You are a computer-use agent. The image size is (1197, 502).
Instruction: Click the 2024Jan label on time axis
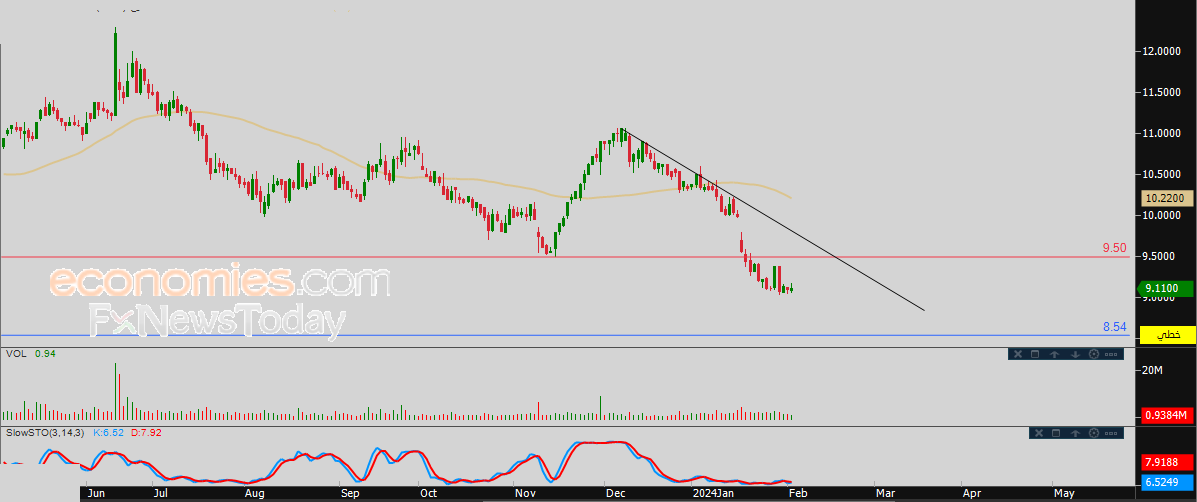coord(711,494)
